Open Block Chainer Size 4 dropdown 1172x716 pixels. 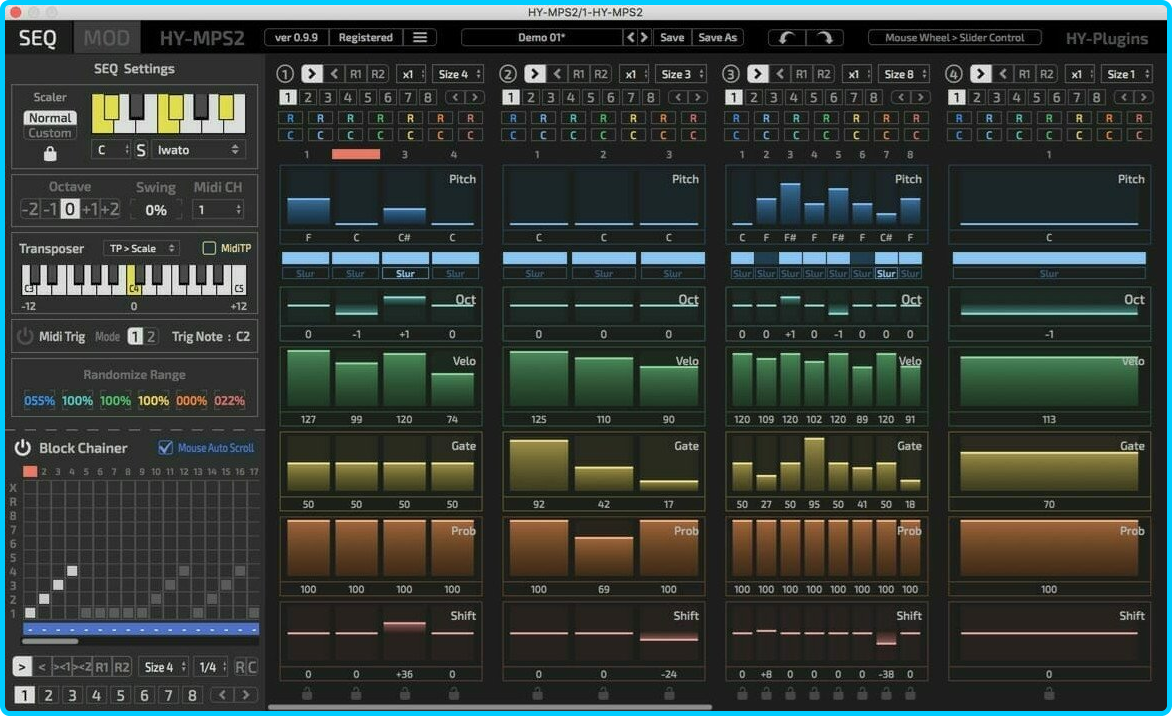click(164, 667)
